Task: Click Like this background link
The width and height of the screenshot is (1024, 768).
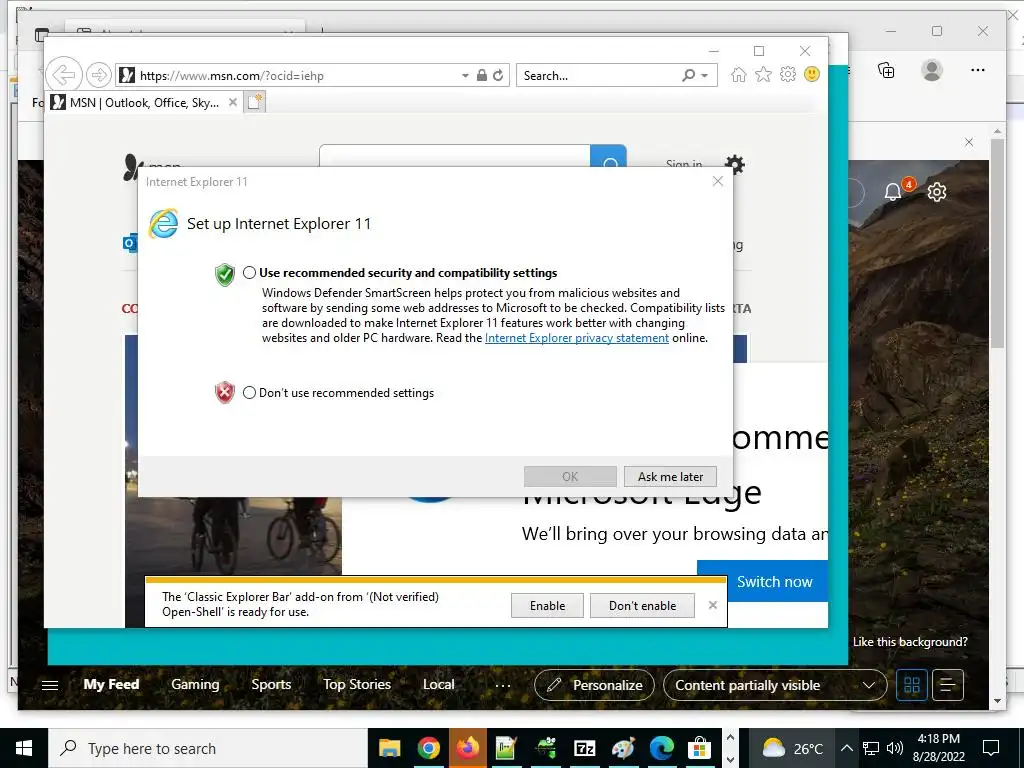Action: [x=910, y=642]
